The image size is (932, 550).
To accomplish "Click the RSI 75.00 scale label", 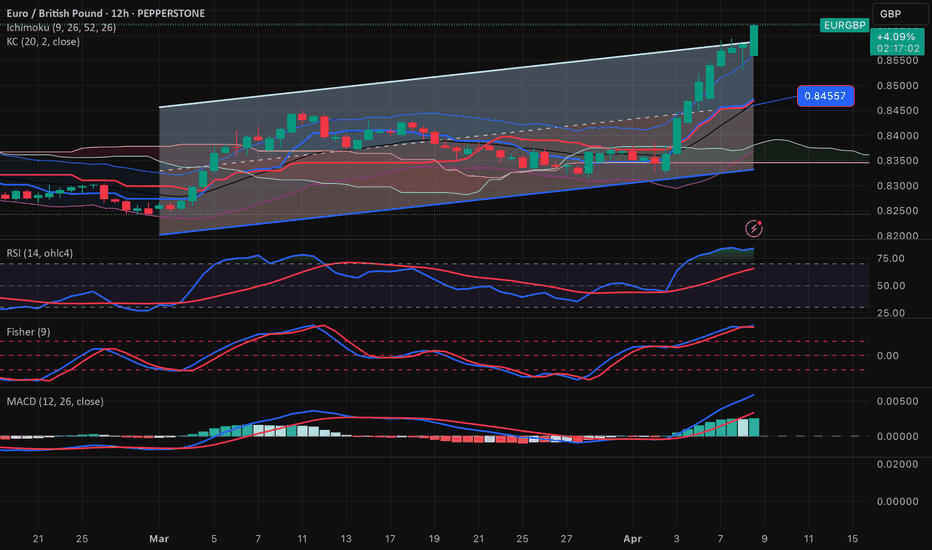I will point(890,259).
